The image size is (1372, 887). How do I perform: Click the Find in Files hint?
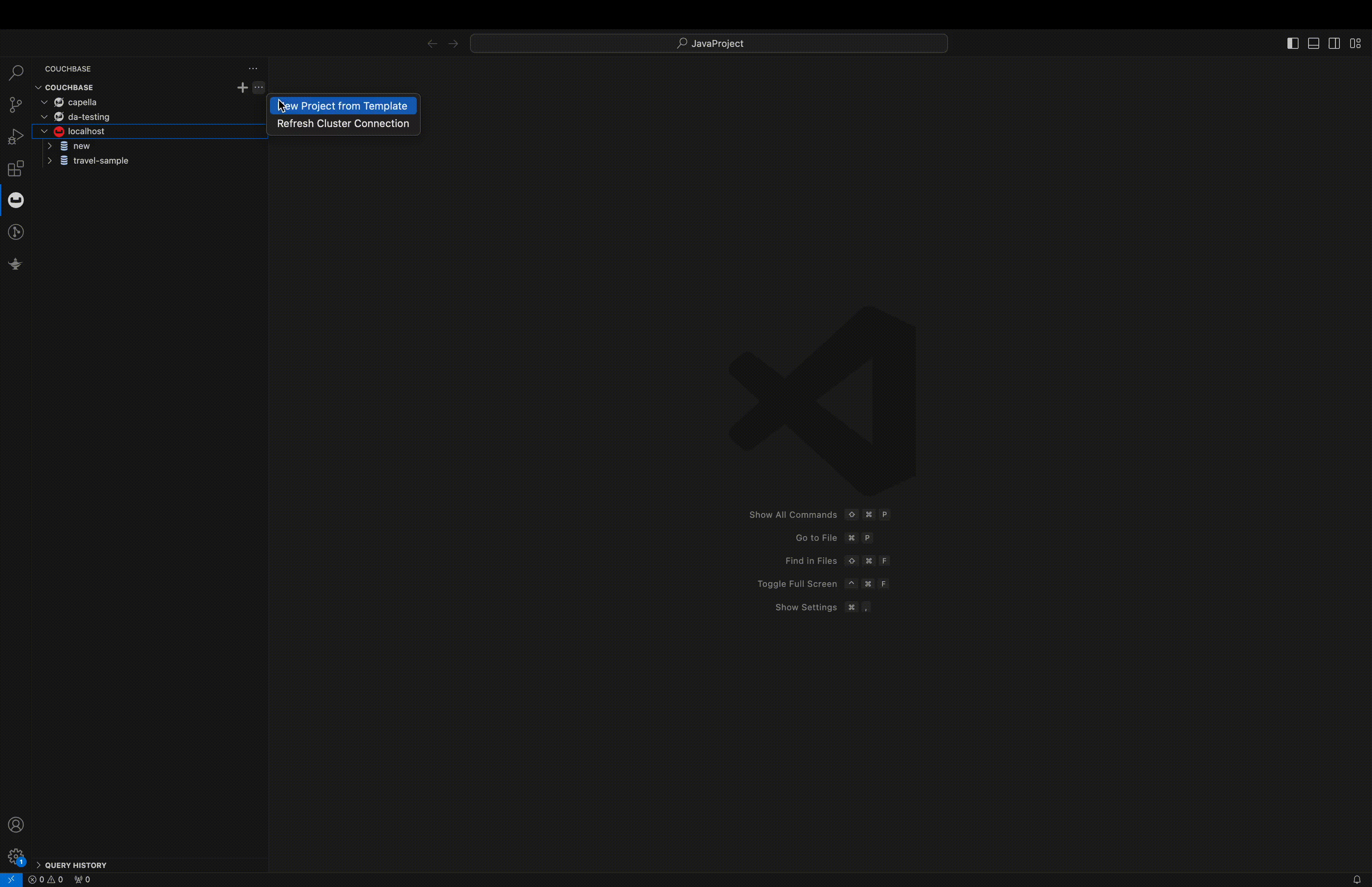[x=811, y=561]
